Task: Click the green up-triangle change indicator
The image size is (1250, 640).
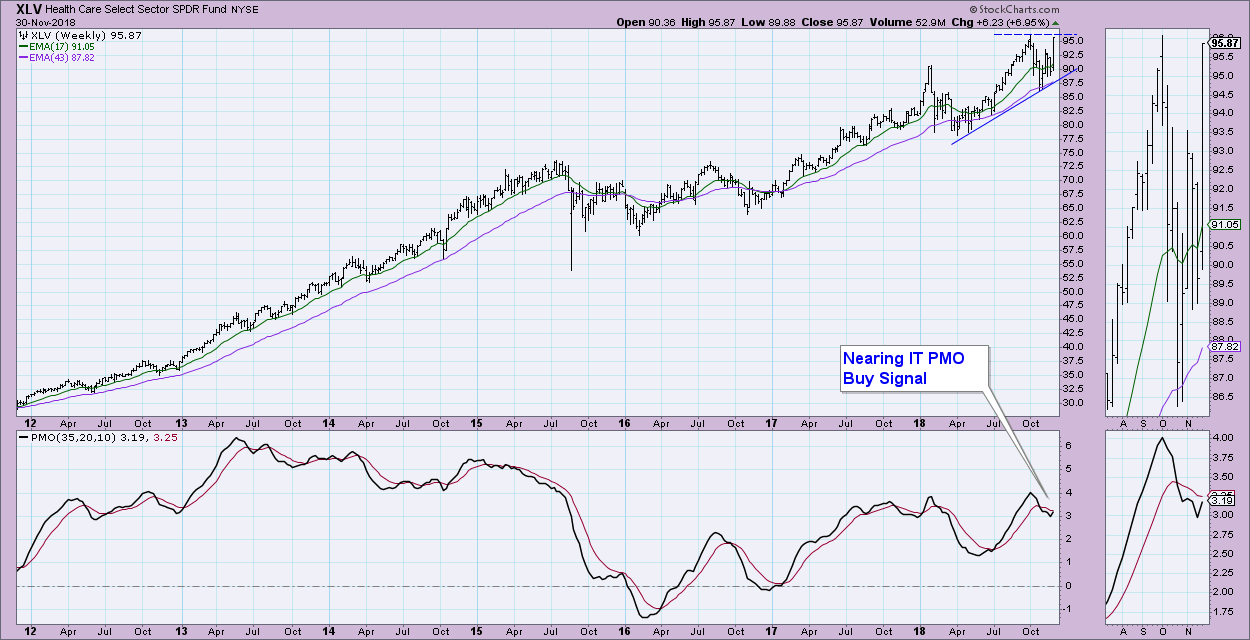Action: click(1057, 22)
